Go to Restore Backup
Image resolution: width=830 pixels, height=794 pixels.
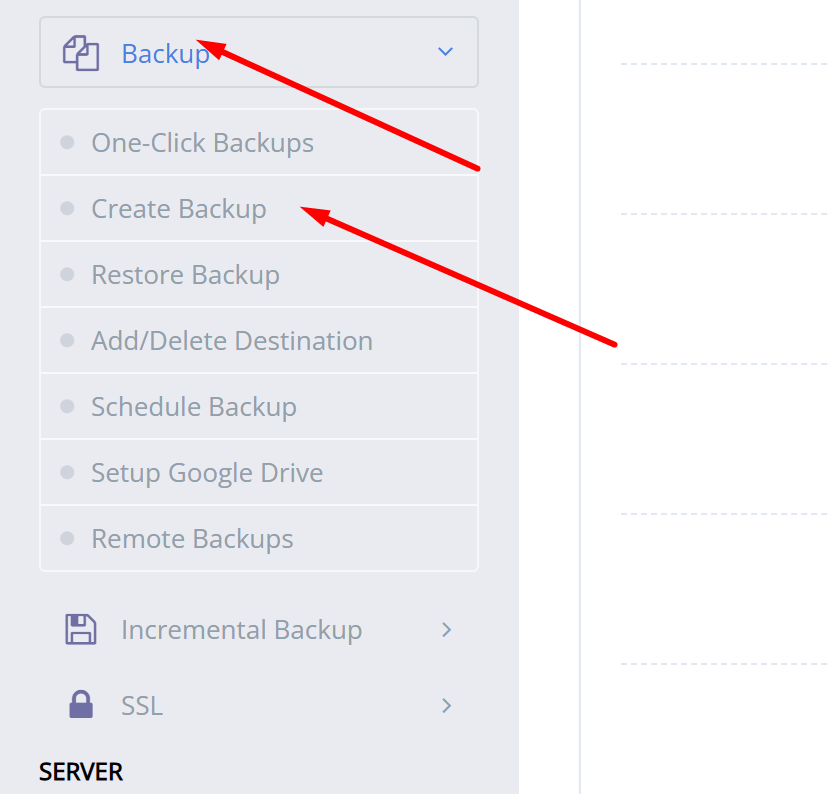[x=185, y=274]
